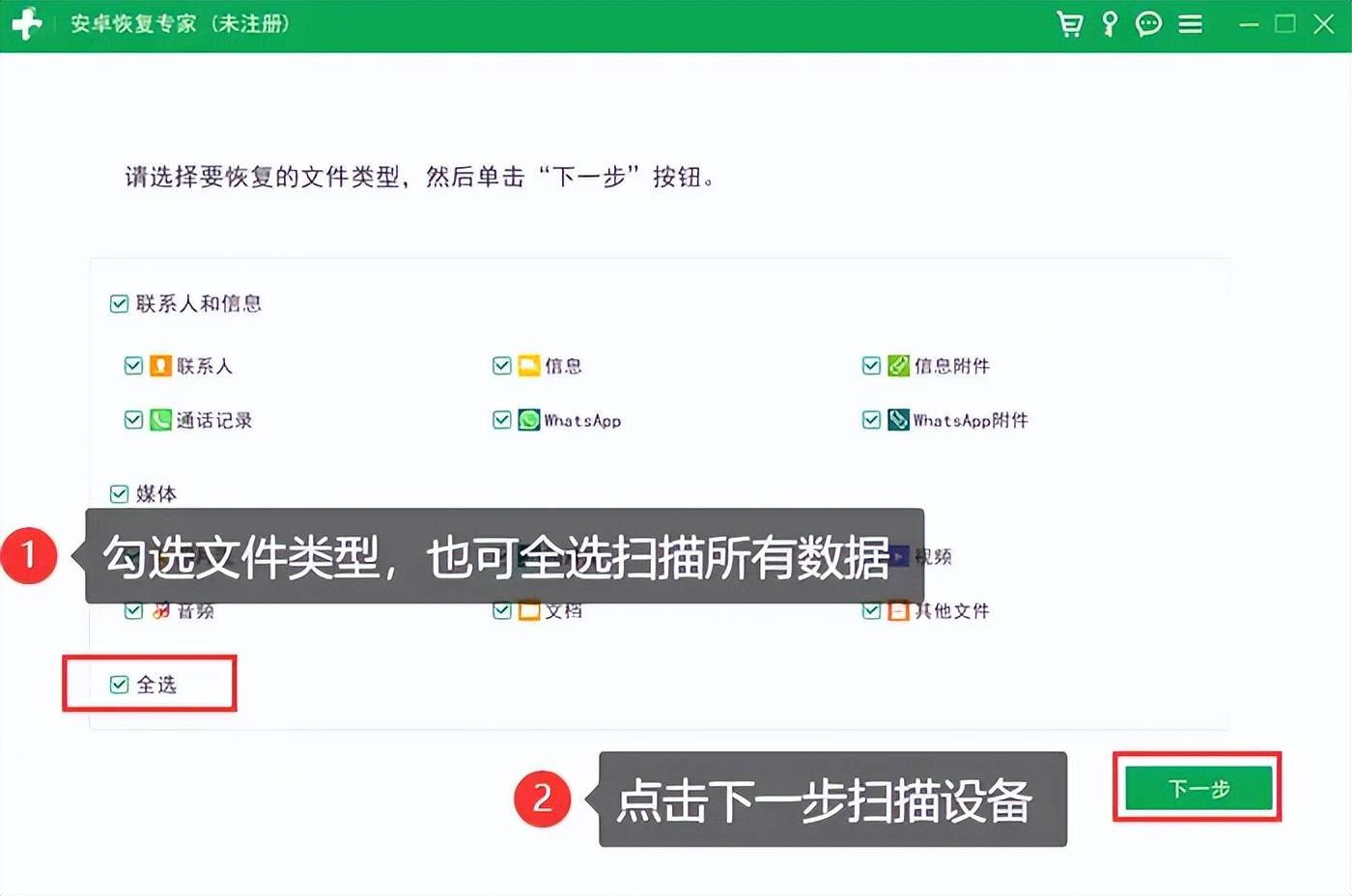Toggle the 联系人和信息 group checkbox

119,304
